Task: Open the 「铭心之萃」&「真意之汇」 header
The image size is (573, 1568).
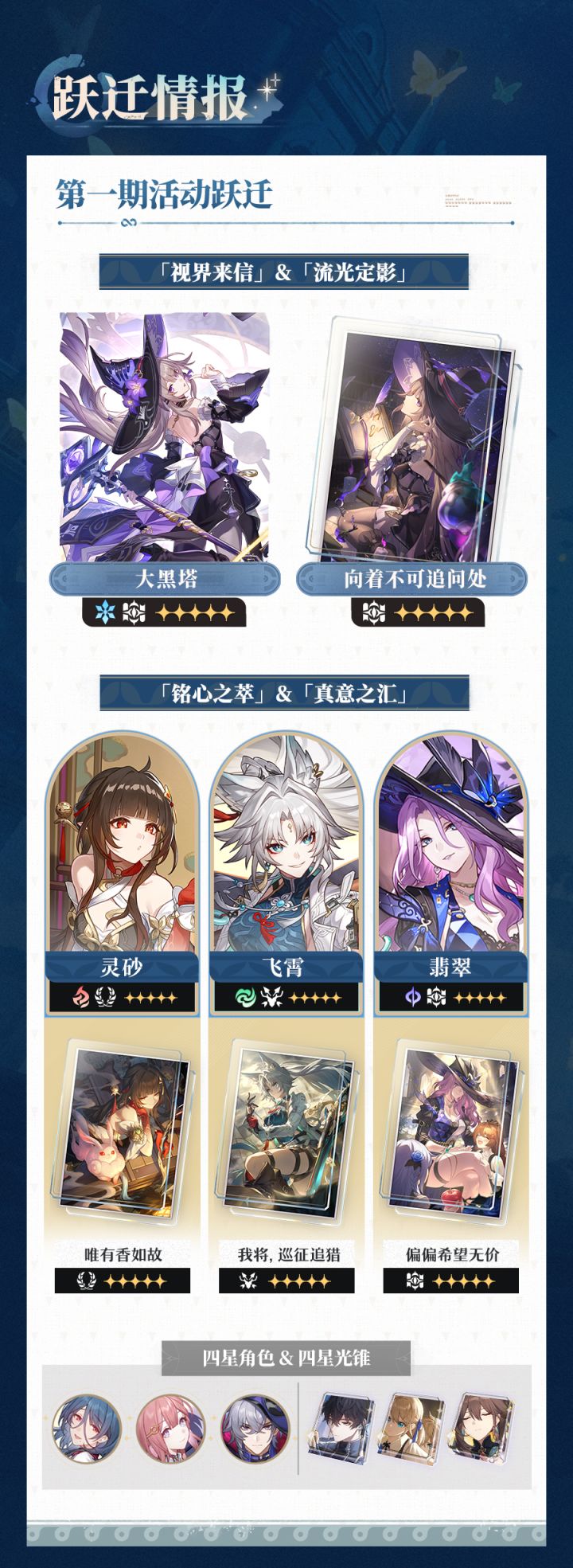Action: pos(284,693)
